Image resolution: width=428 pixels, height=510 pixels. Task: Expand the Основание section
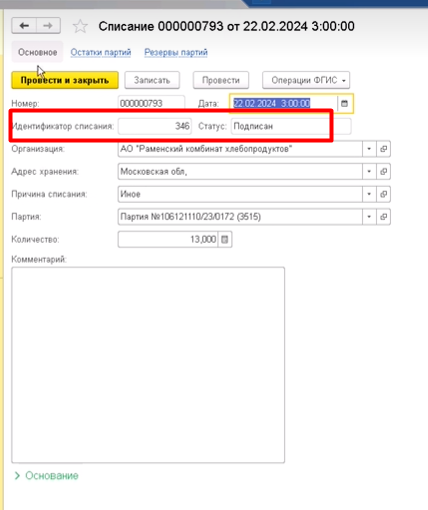click(x=47, y=475)
